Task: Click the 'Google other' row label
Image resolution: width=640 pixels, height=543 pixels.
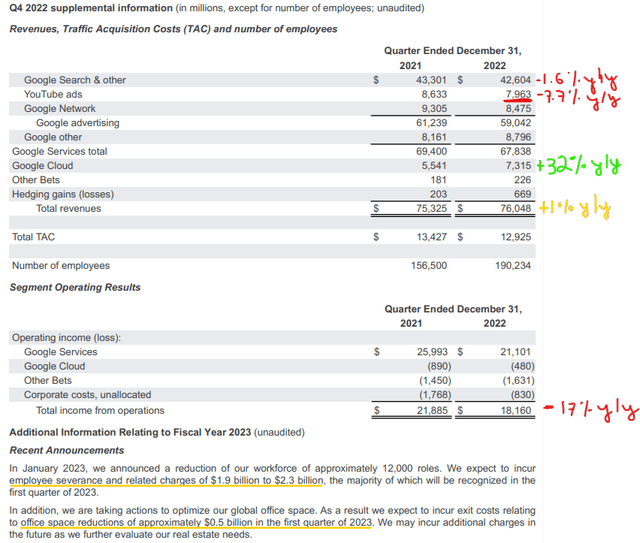Action: (53, 137)
